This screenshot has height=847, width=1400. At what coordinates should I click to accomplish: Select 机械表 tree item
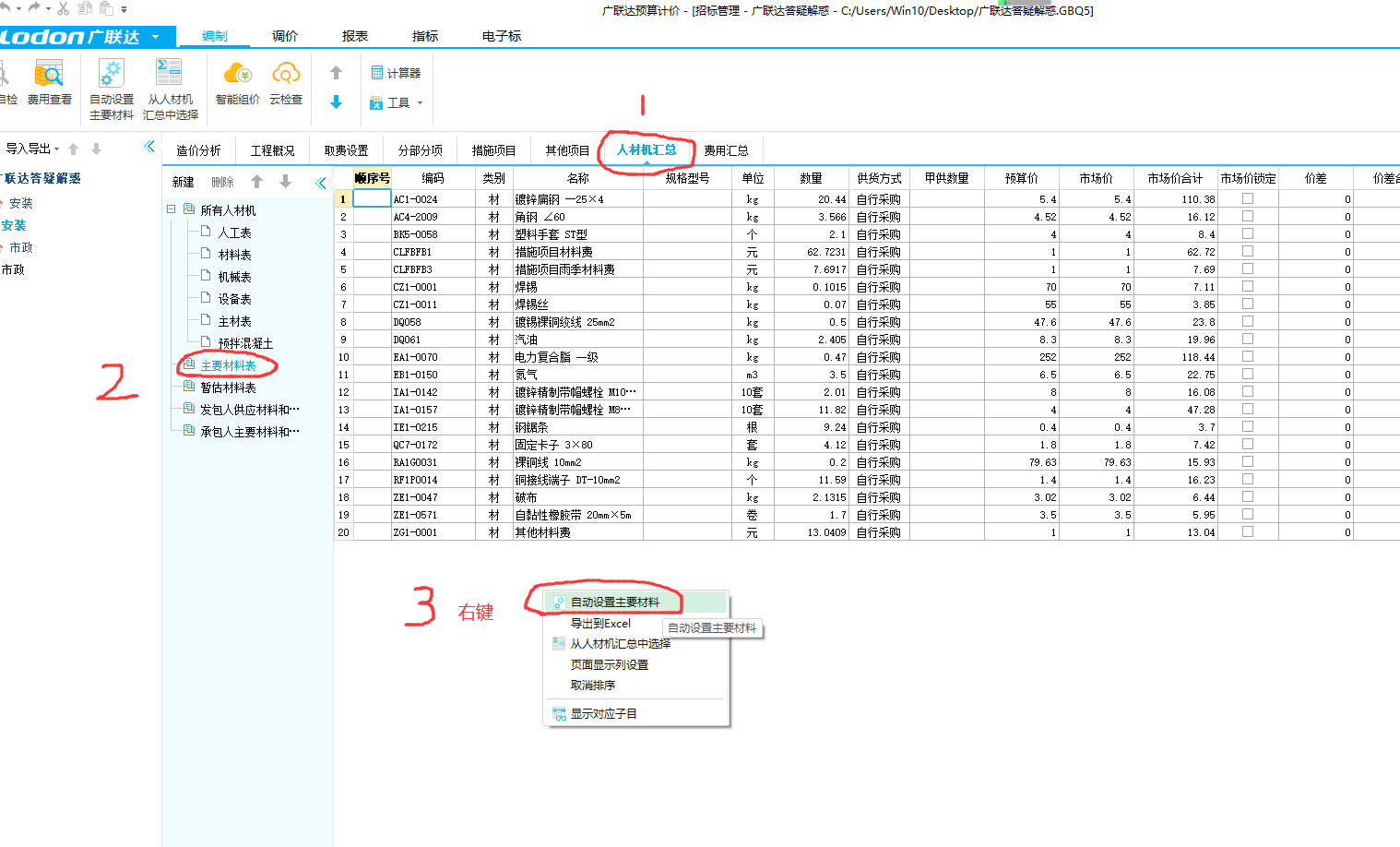[x=234, y=276]
